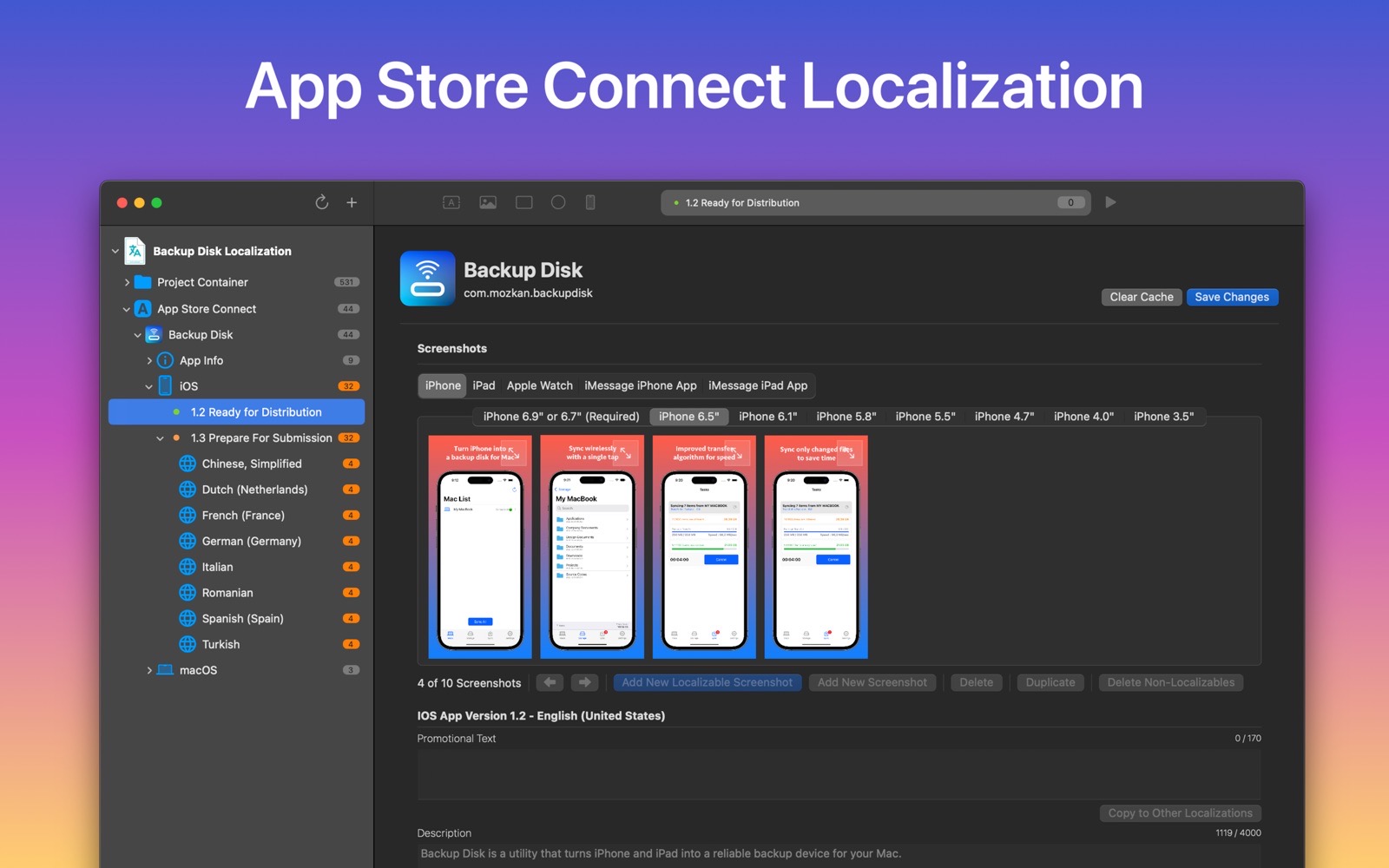The image size is (1389, 868).
Task: Click the globe icon beside French (France)
Action: pos(188,516)
